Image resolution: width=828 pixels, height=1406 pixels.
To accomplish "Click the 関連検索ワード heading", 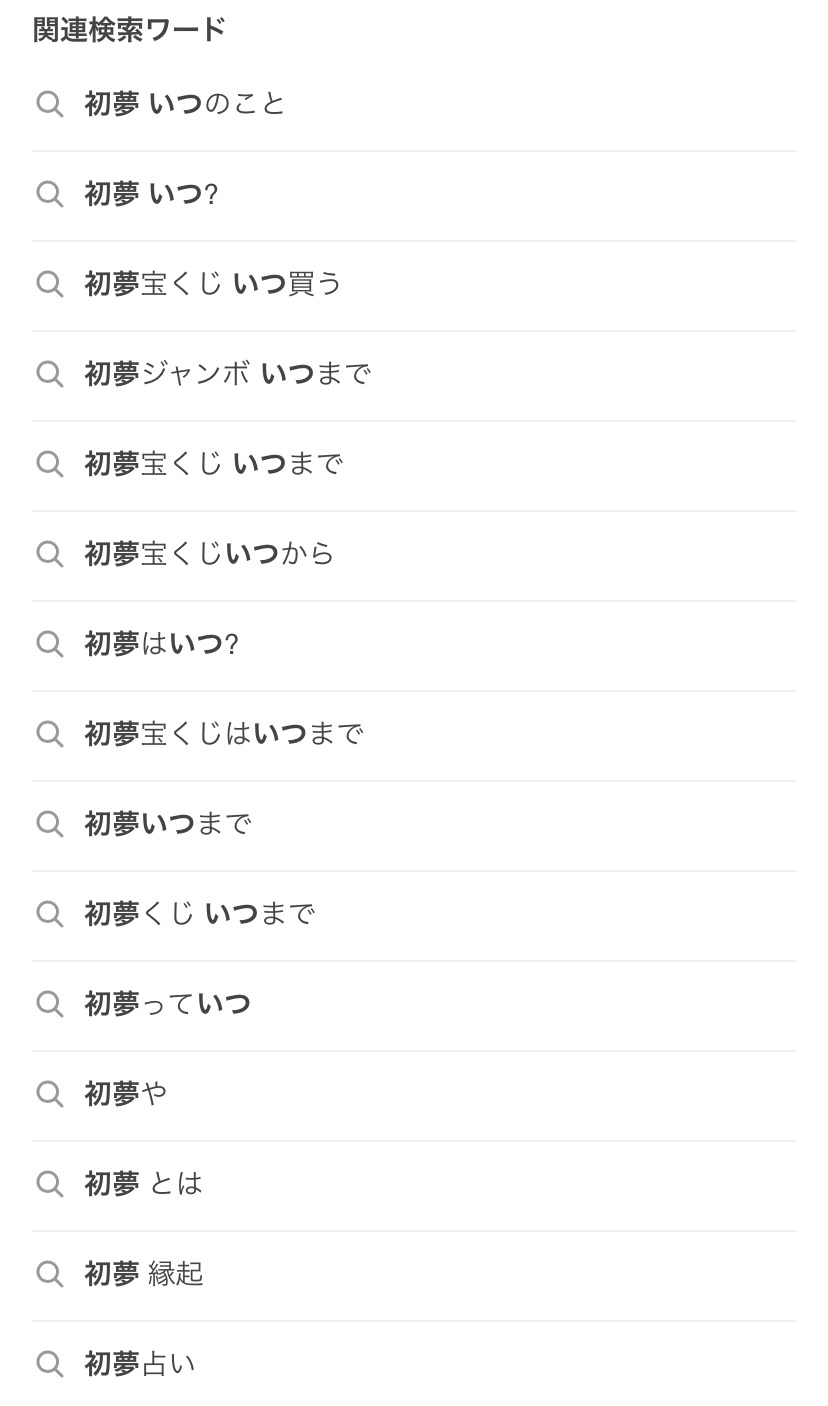I will [x=129, y=30].
